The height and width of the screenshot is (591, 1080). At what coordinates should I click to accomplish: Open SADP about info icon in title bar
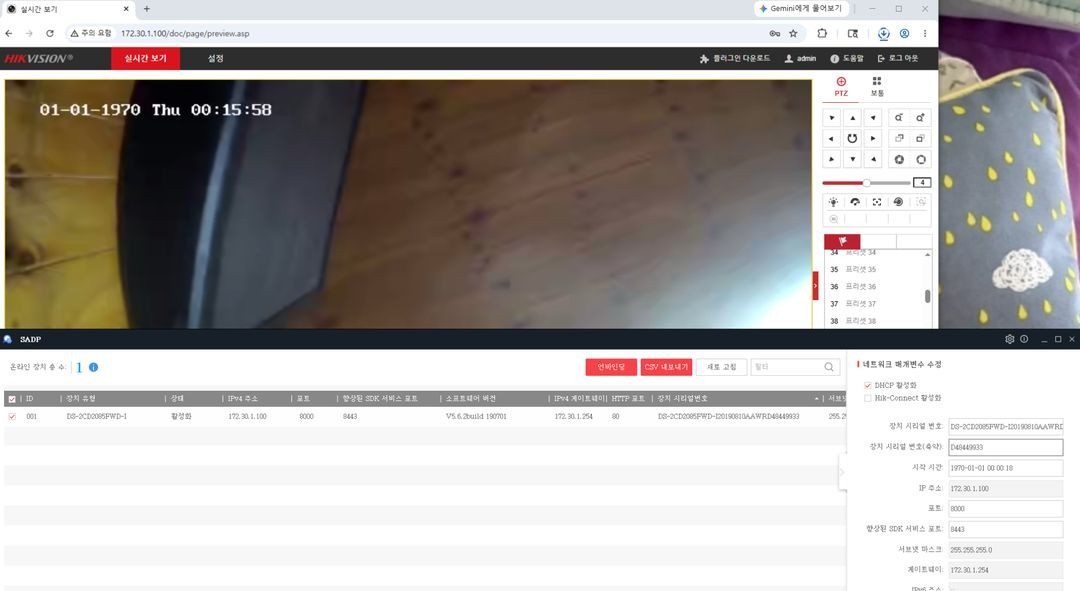(x=1024, y=339)
